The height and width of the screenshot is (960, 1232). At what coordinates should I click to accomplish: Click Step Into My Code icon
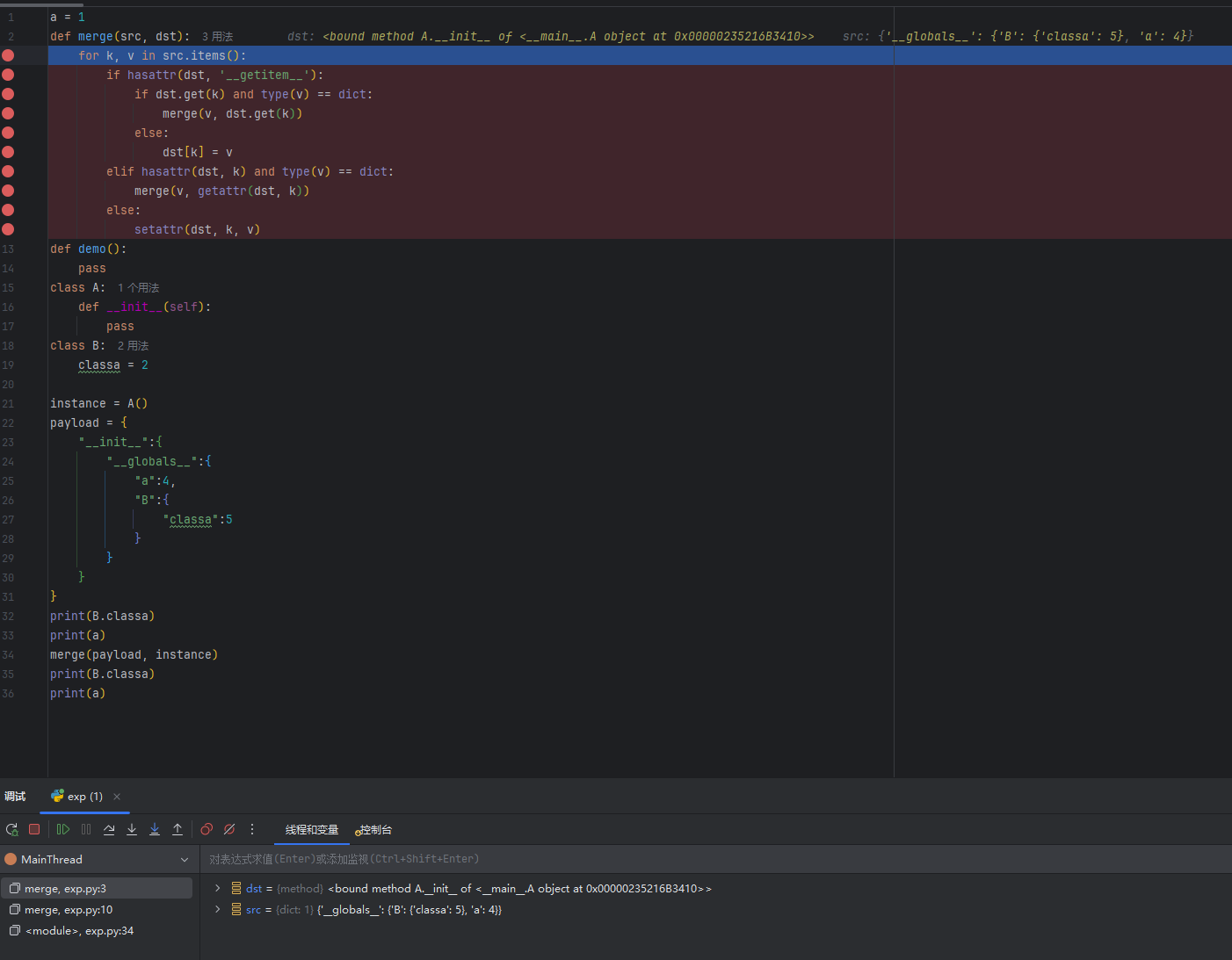155,829
